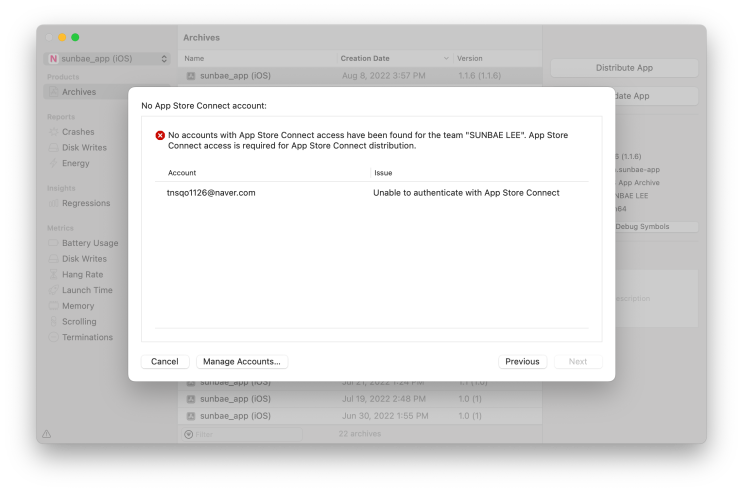Click the Hang Rate hourglass icon
743x492 pixels.
click(54, 274)
